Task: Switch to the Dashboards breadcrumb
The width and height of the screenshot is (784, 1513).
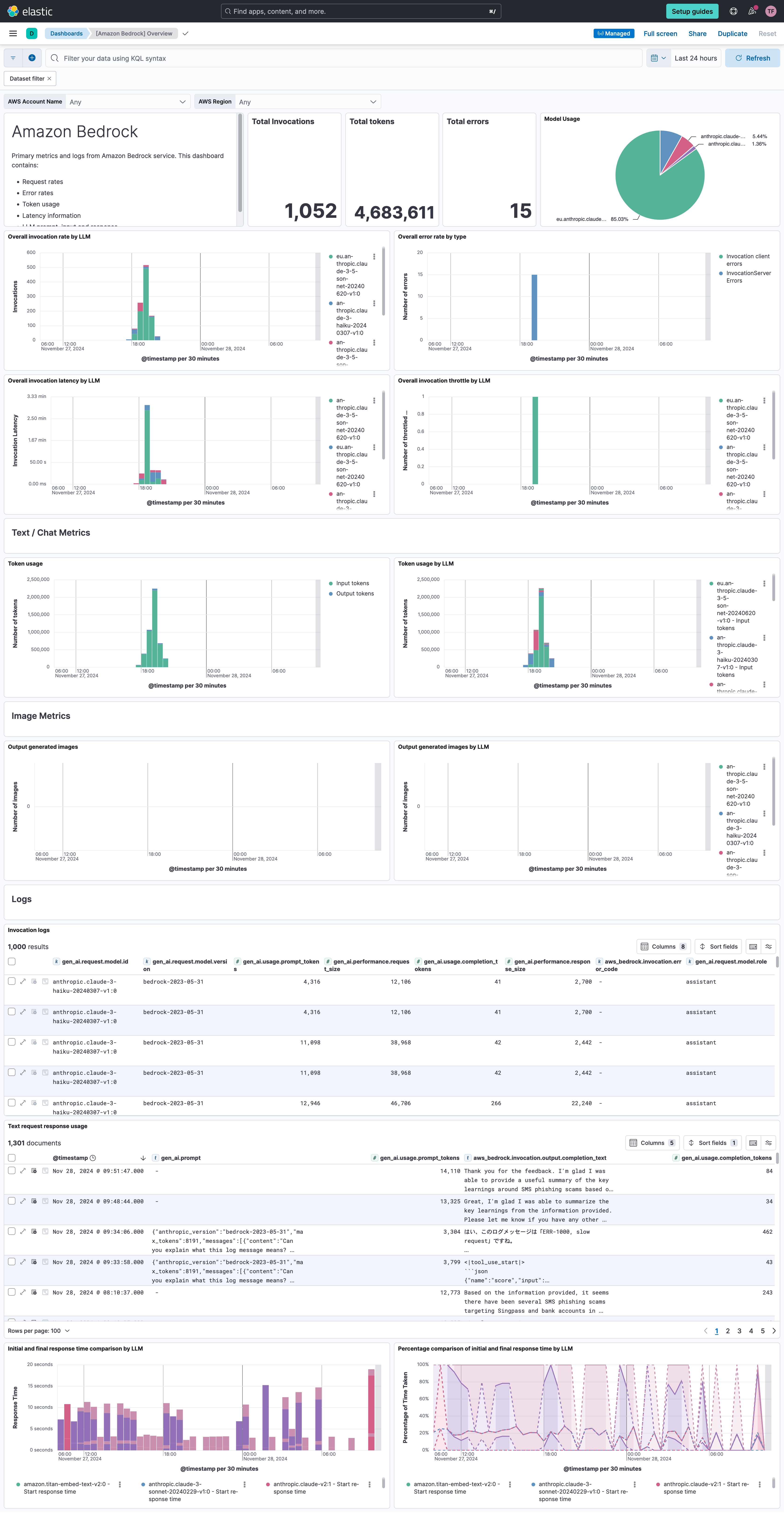Action: click(66, 33)
